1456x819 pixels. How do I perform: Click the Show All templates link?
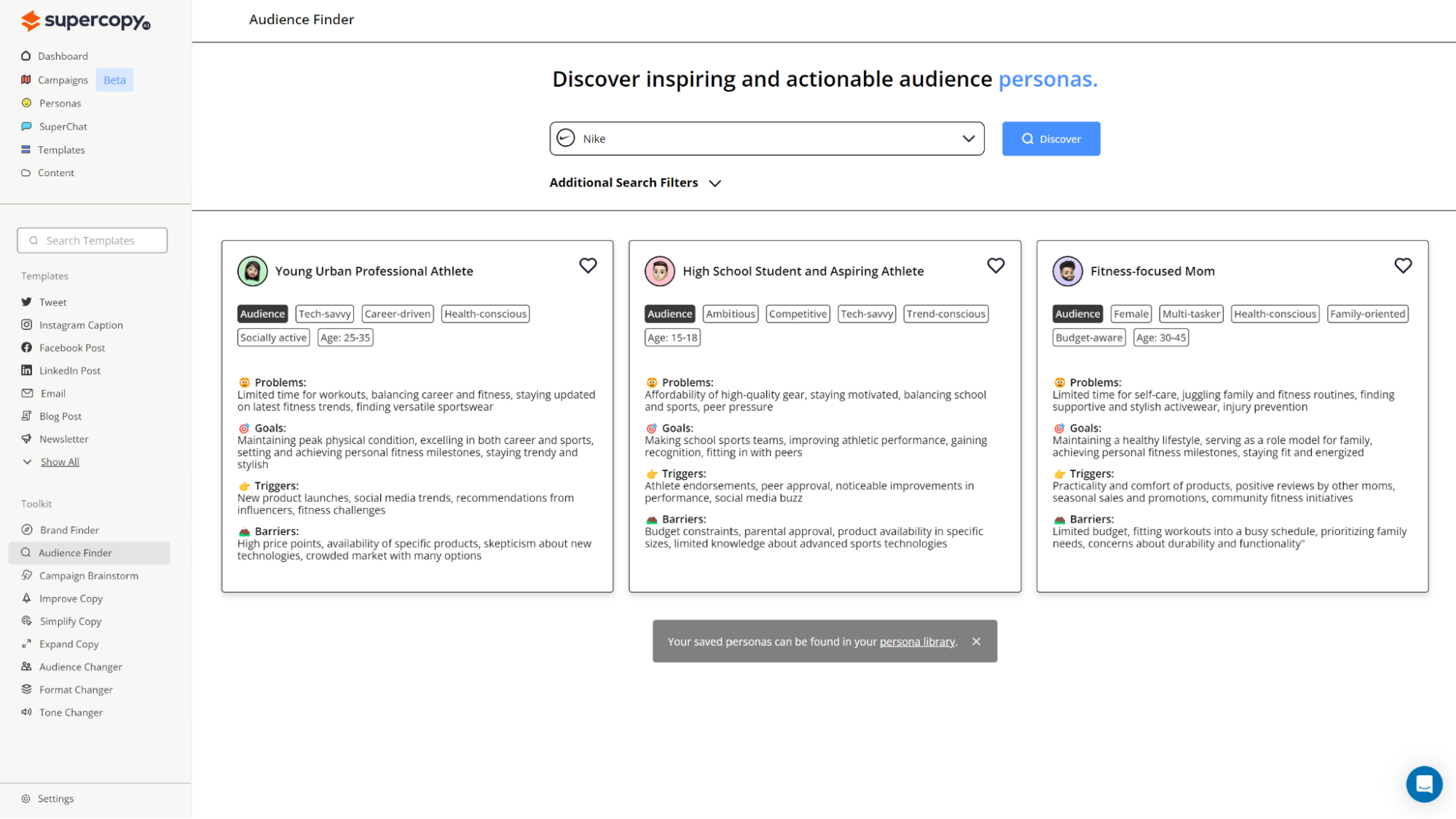pyautogui.click(x=59, y=461)
